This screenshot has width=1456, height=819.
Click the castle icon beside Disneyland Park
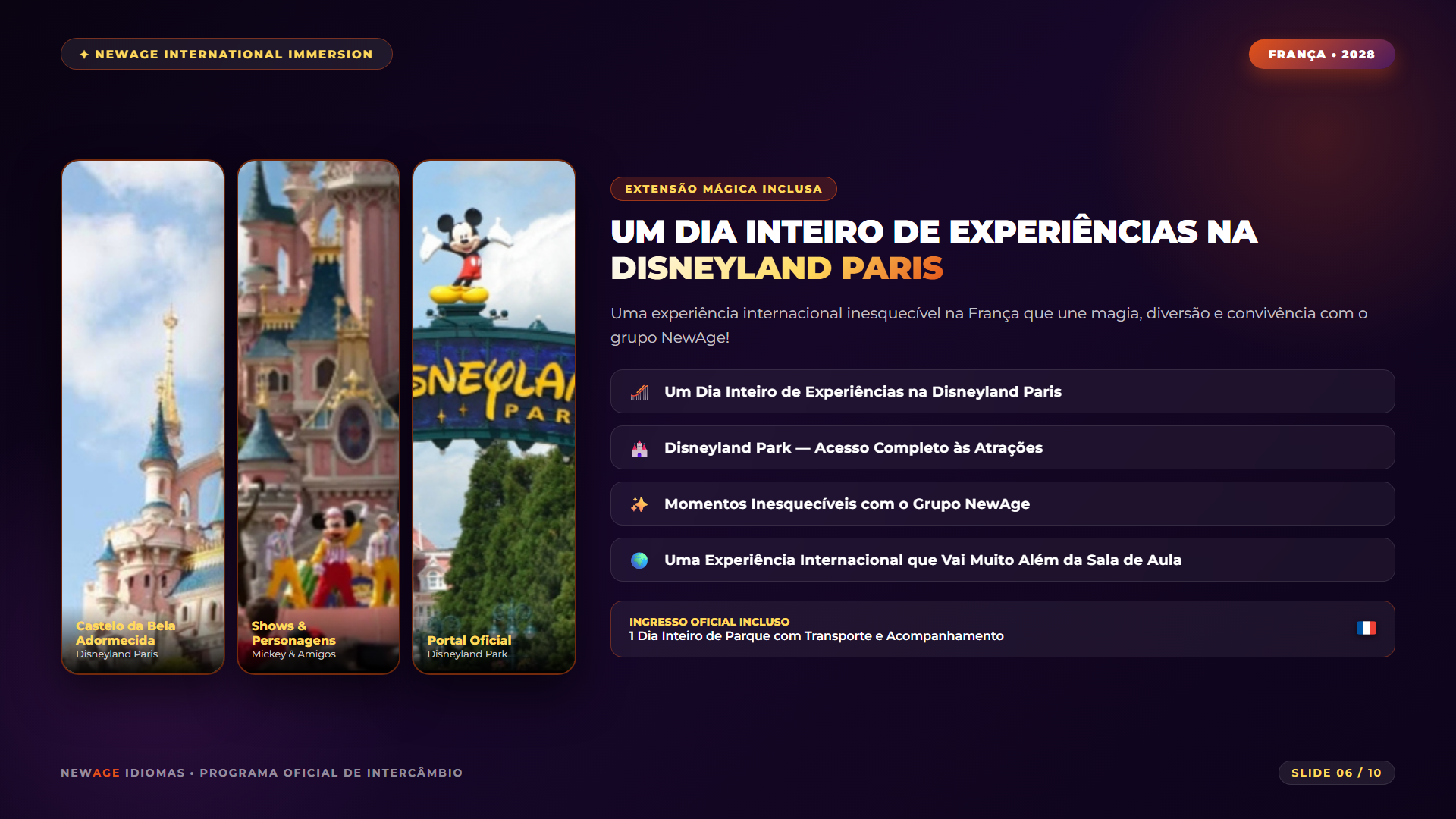point(639,448)
